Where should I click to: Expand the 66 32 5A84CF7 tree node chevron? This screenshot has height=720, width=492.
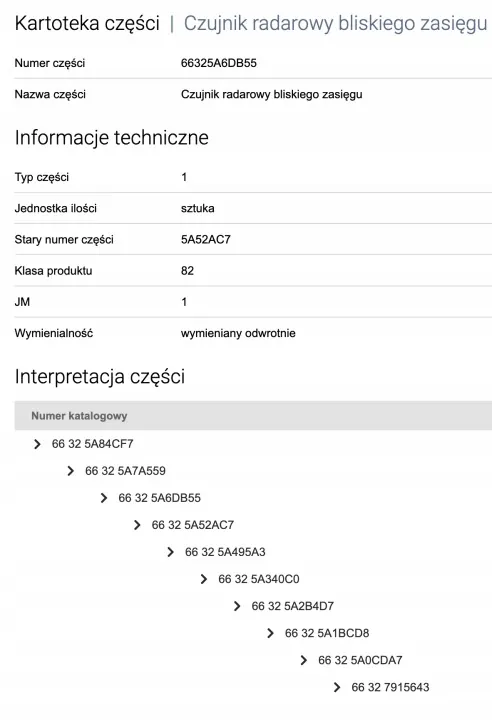coord(37,444)
